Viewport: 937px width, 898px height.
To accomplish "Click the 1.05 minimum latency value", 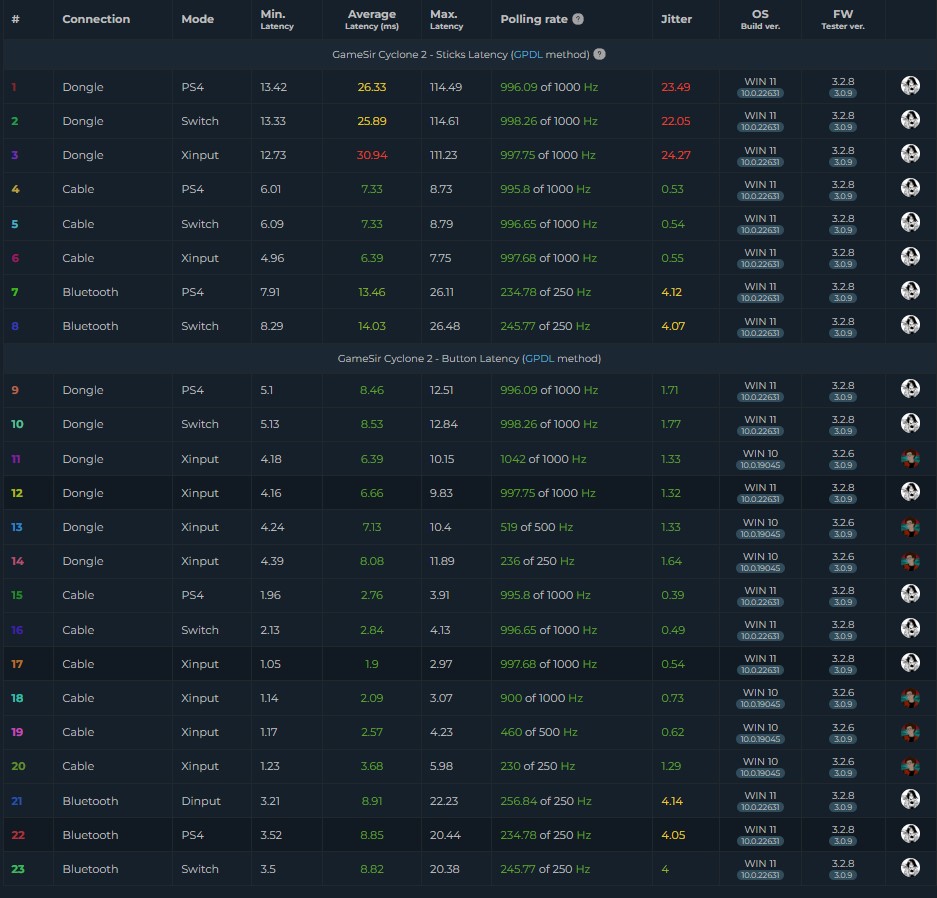I will [270, 664].
